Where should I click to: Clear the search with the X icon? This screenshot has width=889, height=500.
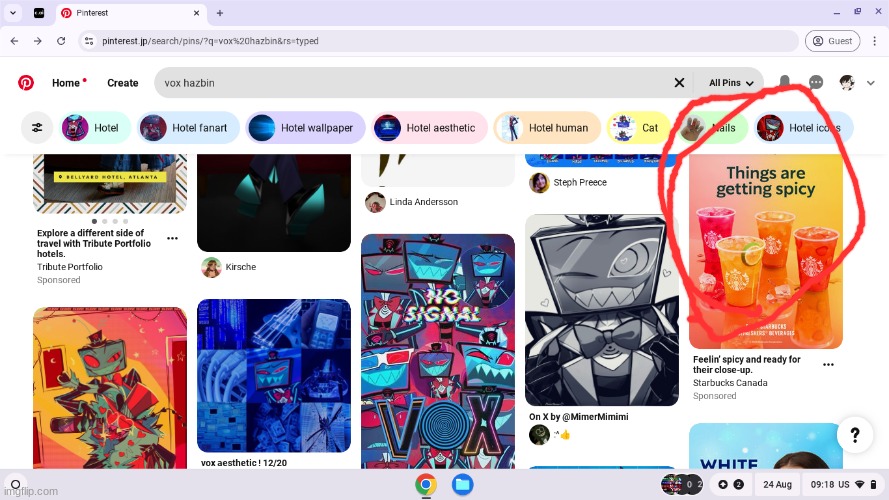pyautogui.click(x=679, y=83)
